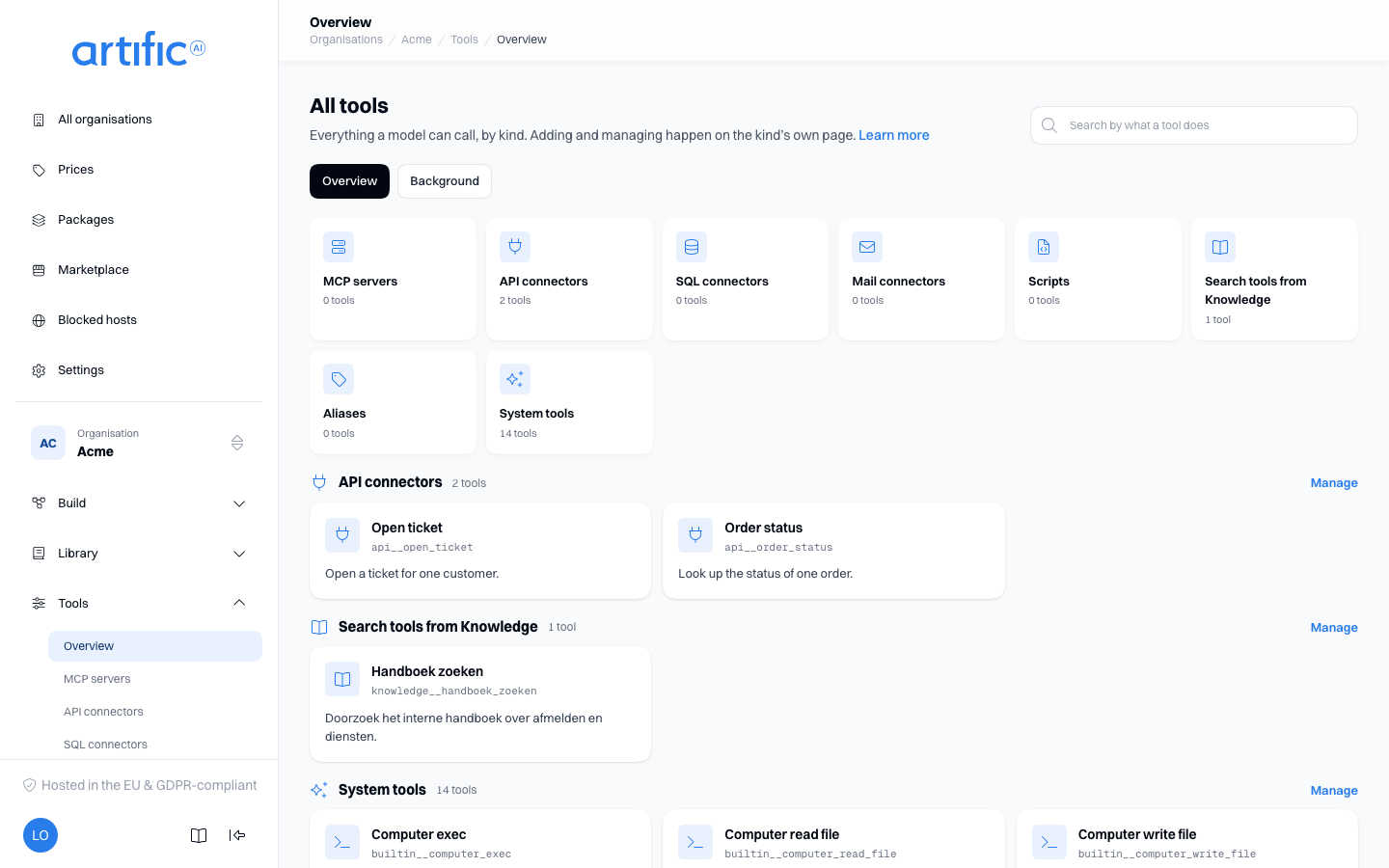Click the System tools sparkle card icon

pyautogui.click(x=515, y=379)
